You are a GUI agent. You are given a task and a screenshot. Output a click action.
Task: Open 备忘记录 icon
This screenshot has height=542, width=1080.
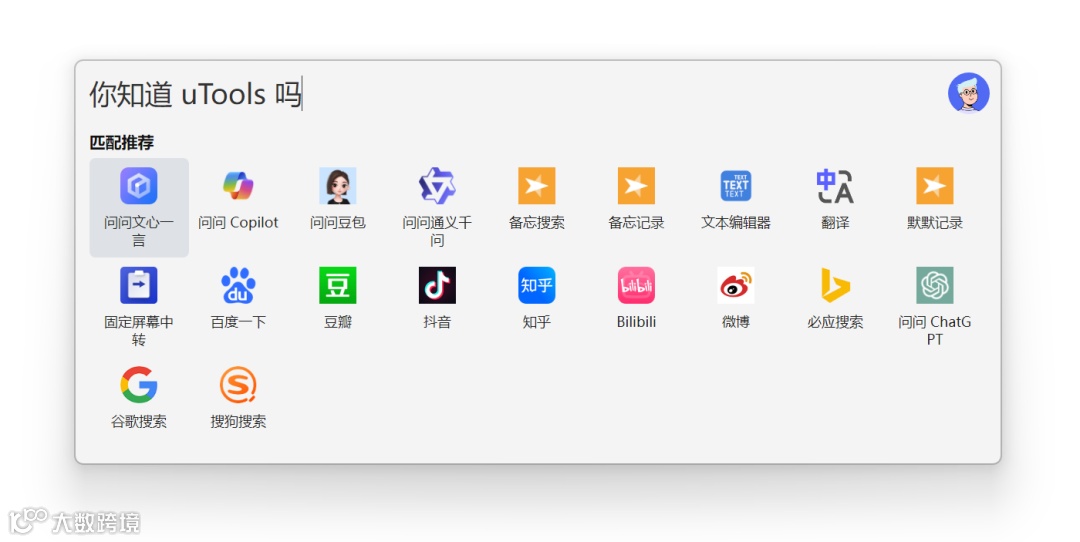636,186
